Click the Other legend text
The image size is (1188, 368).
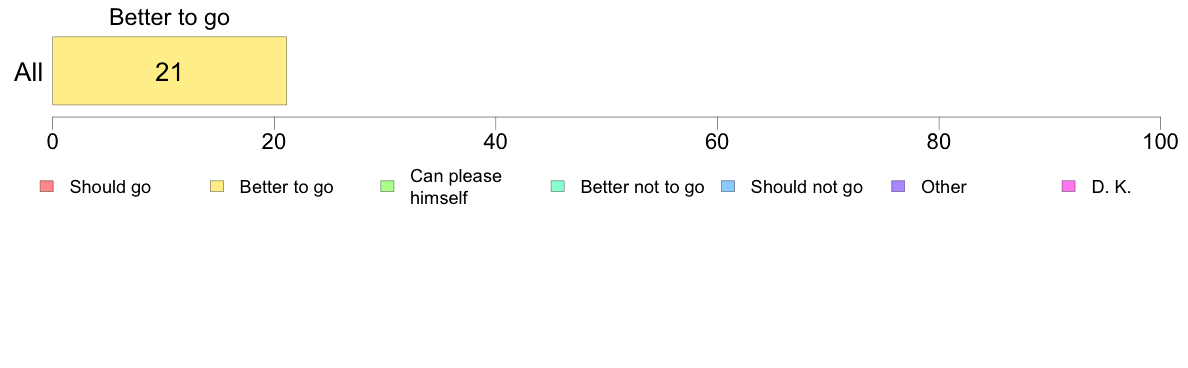click(x=943, y=187)
